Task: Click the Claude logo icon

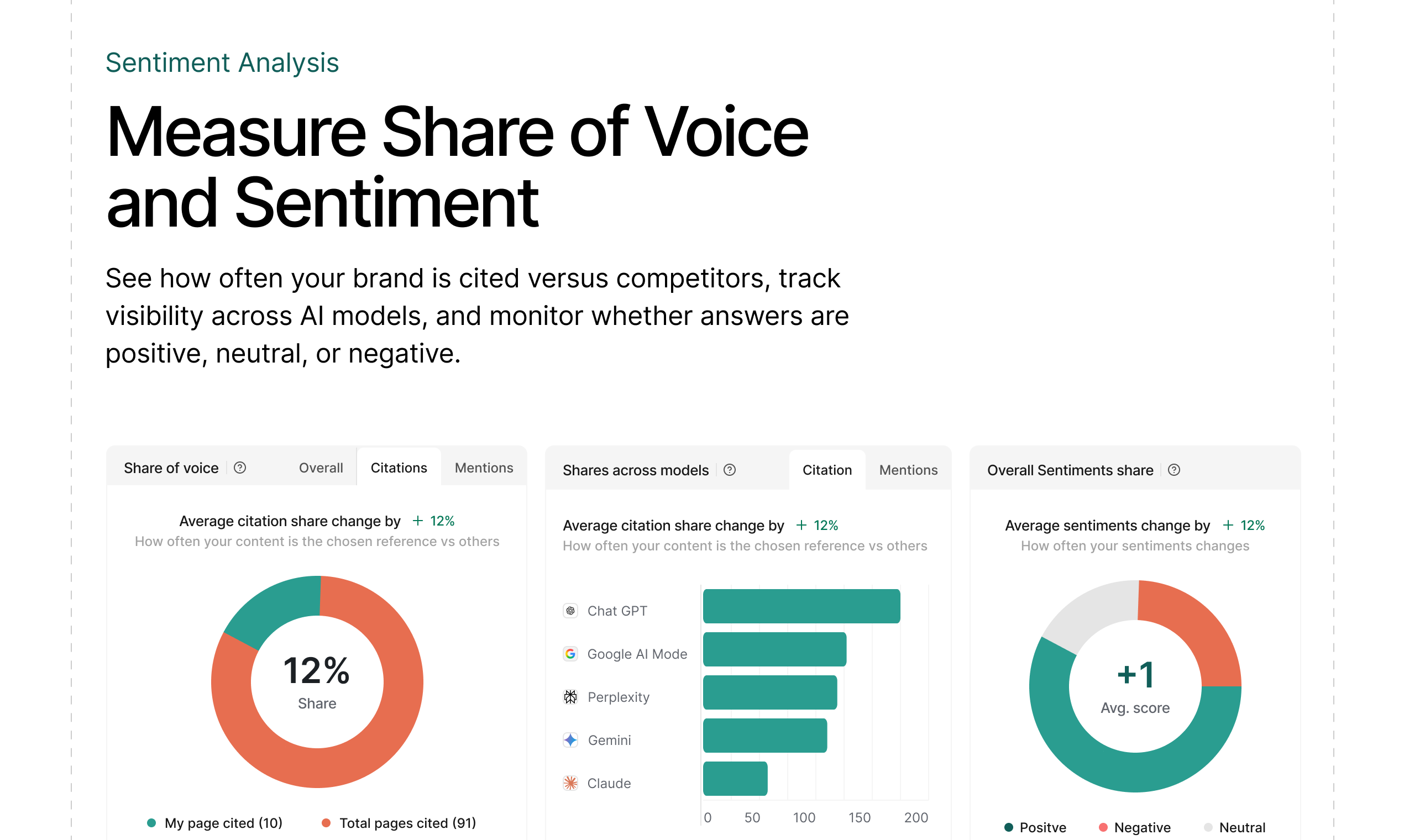Action: pos(570,783)
